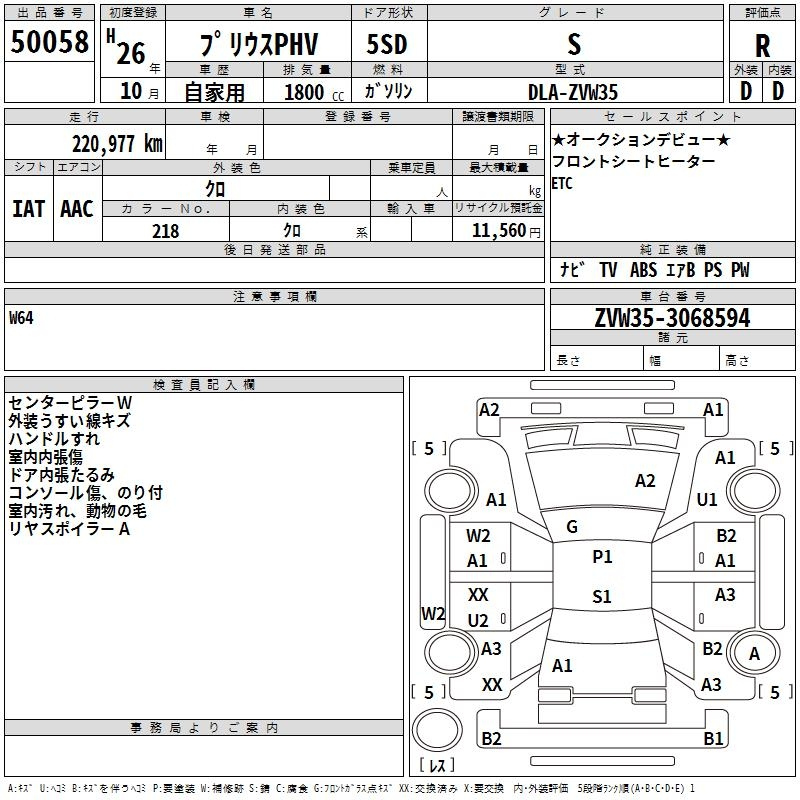Select the 純正装備 header
Viewport: 800px width, 800px height.
pos(672,249)
